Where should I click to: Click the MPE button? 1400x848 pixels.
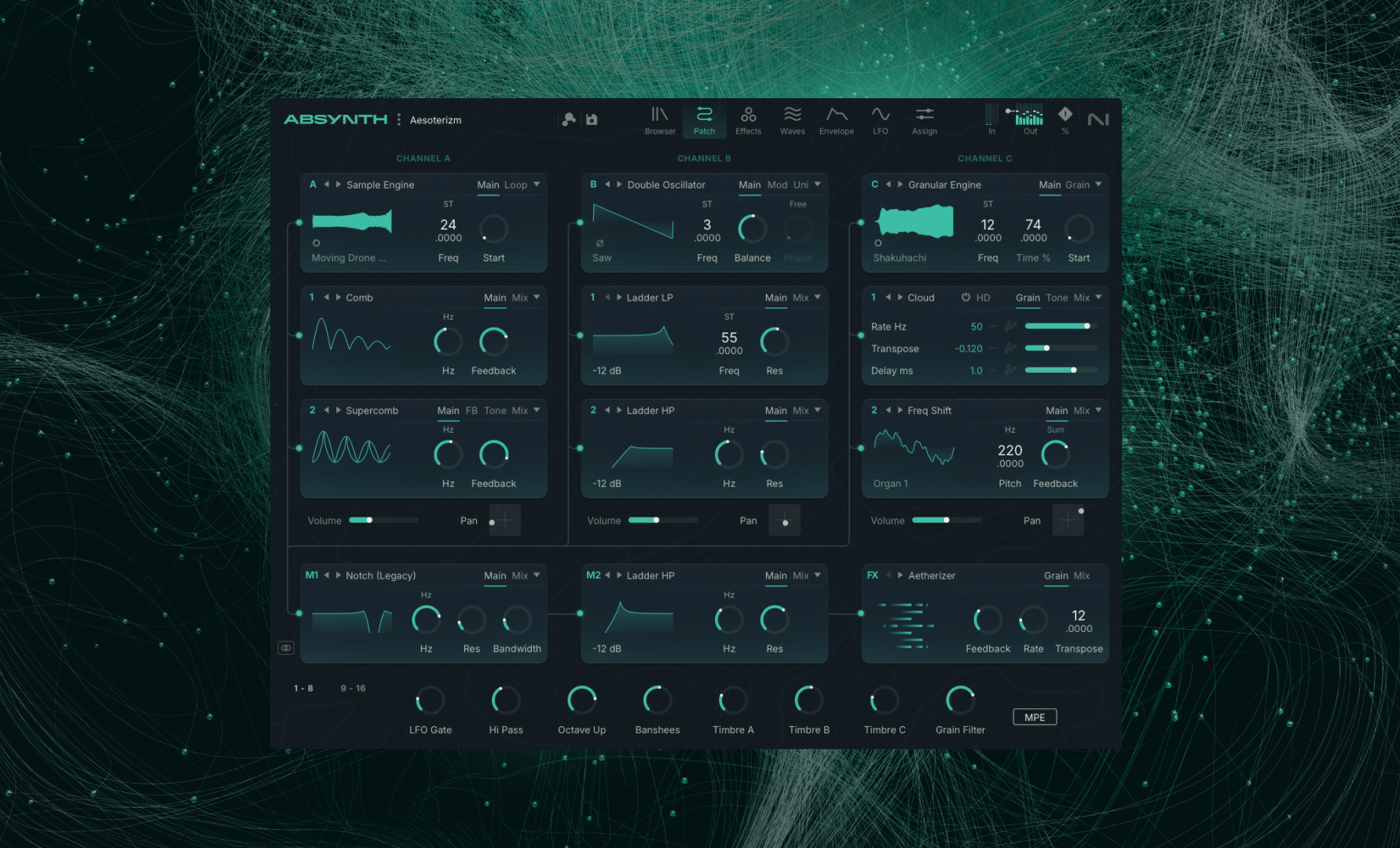[1035, 717]
